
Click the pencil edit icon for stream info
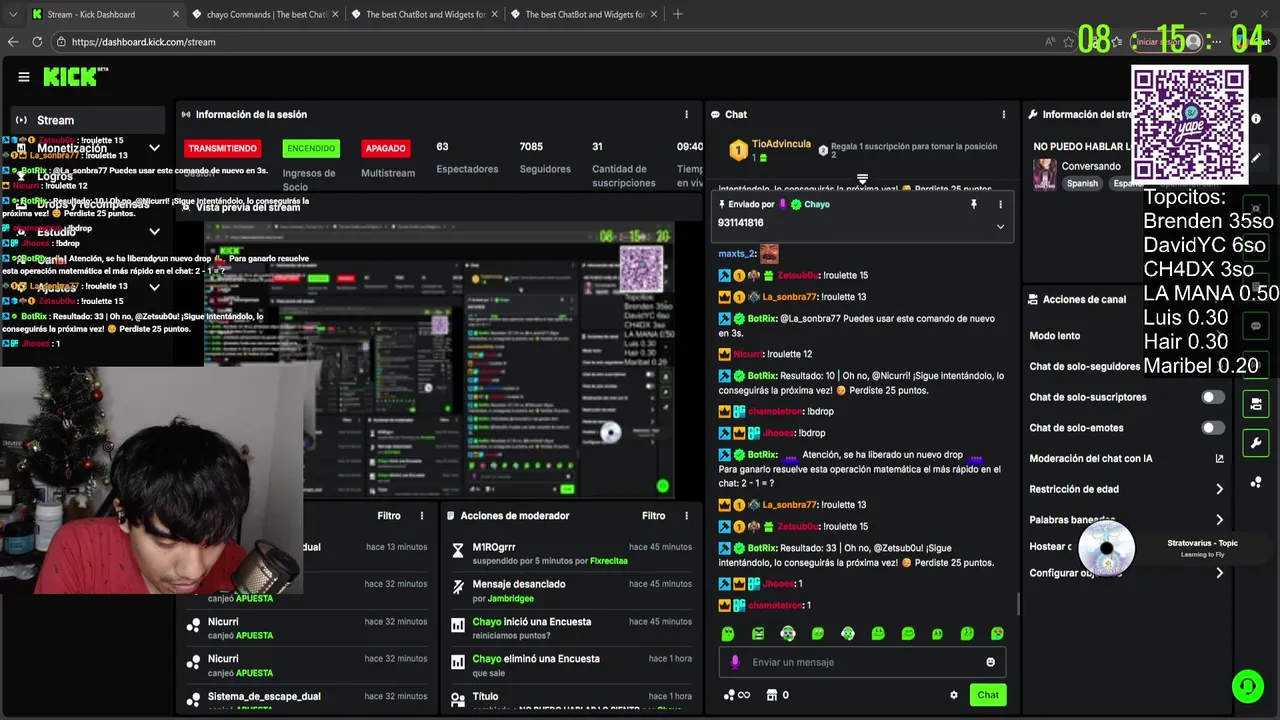1256,157
